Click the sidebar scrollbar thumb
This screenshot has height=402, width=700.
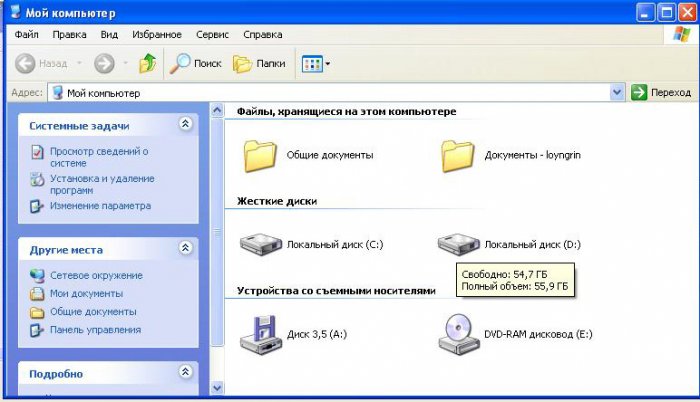(x=217, y=231)
